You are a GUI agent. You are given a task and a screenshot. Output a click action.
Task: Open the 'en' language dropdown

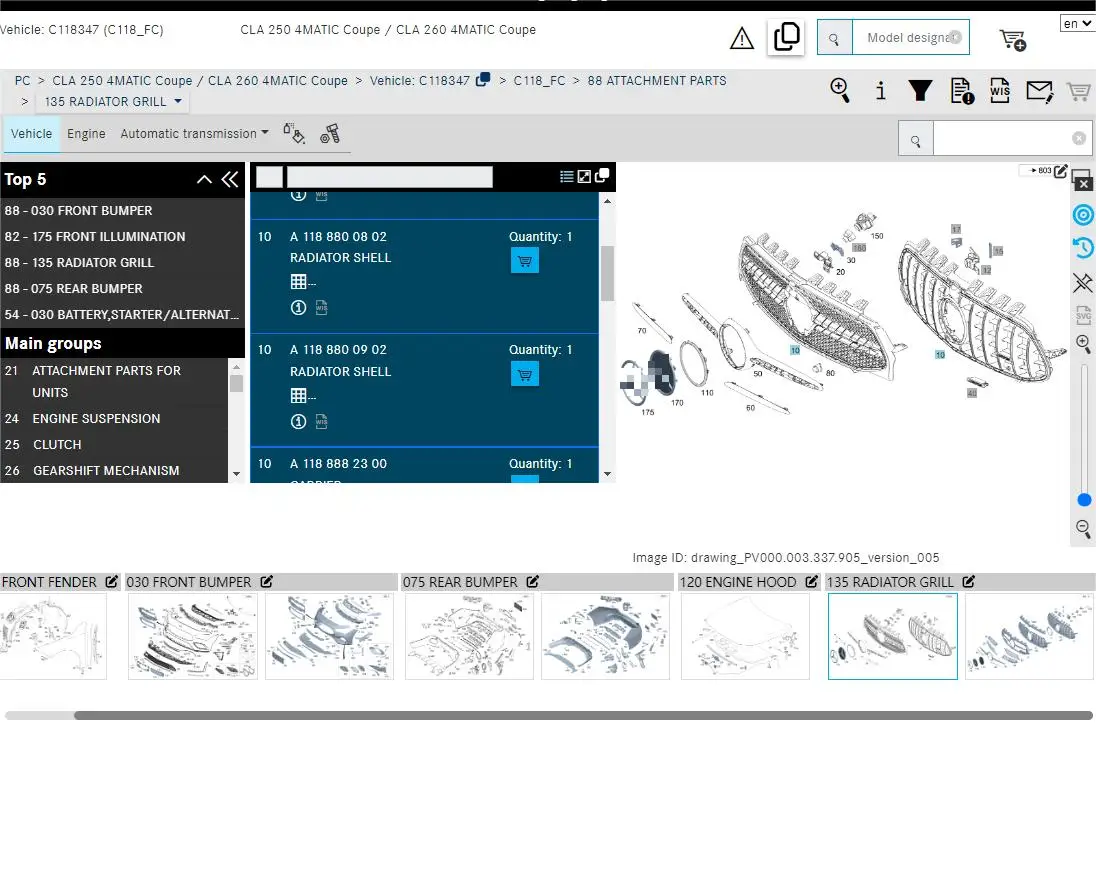pyautogui.click(x=1077, y=24)
